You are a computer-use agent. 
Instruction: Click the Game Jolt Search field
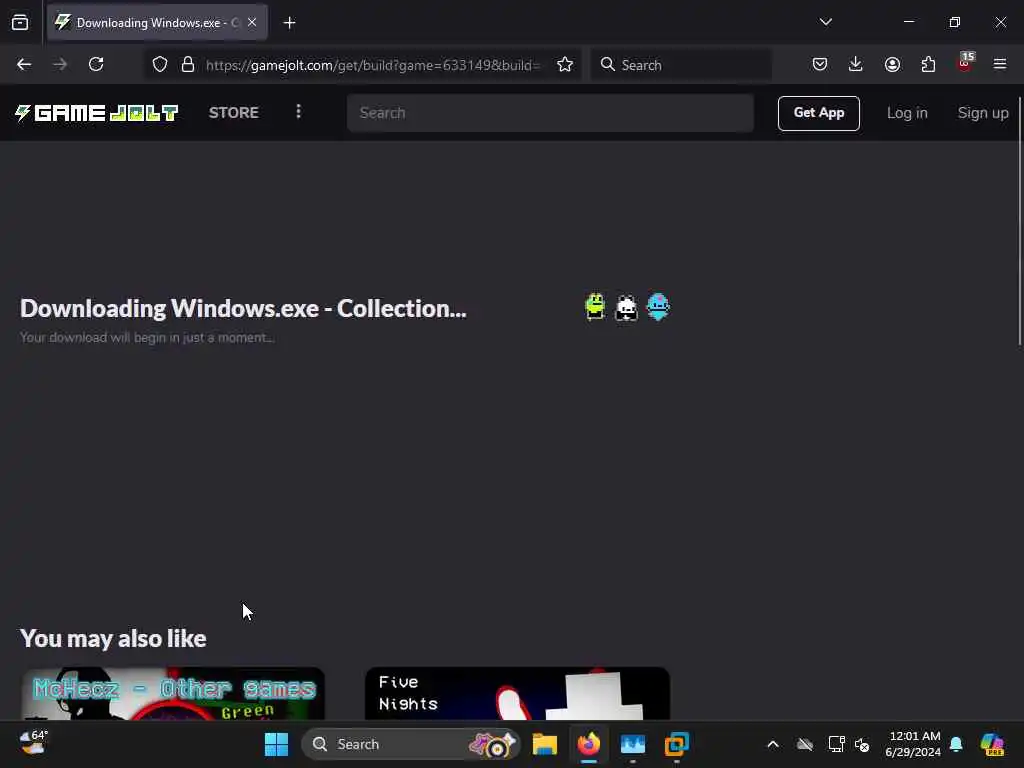[x=551, y=113]
